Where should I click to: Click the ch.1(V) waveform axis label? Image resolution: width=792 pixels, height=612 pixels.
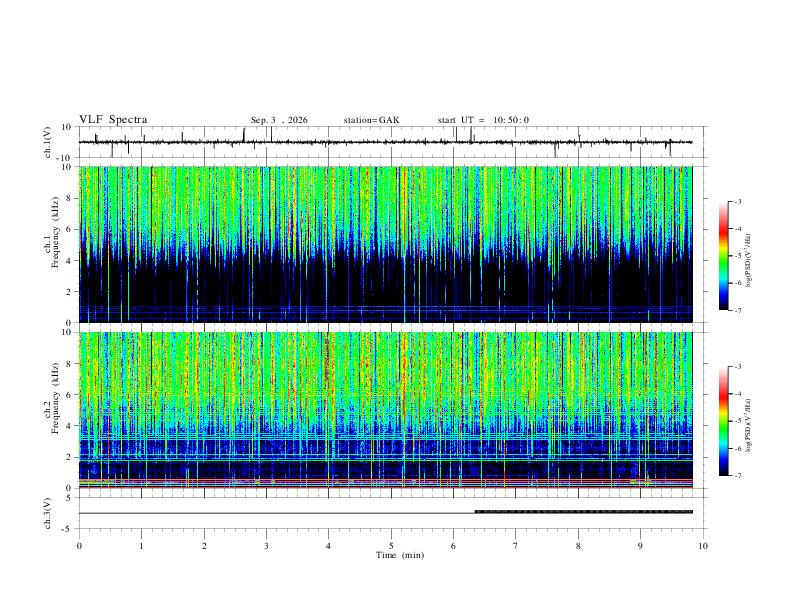(48, 142)
